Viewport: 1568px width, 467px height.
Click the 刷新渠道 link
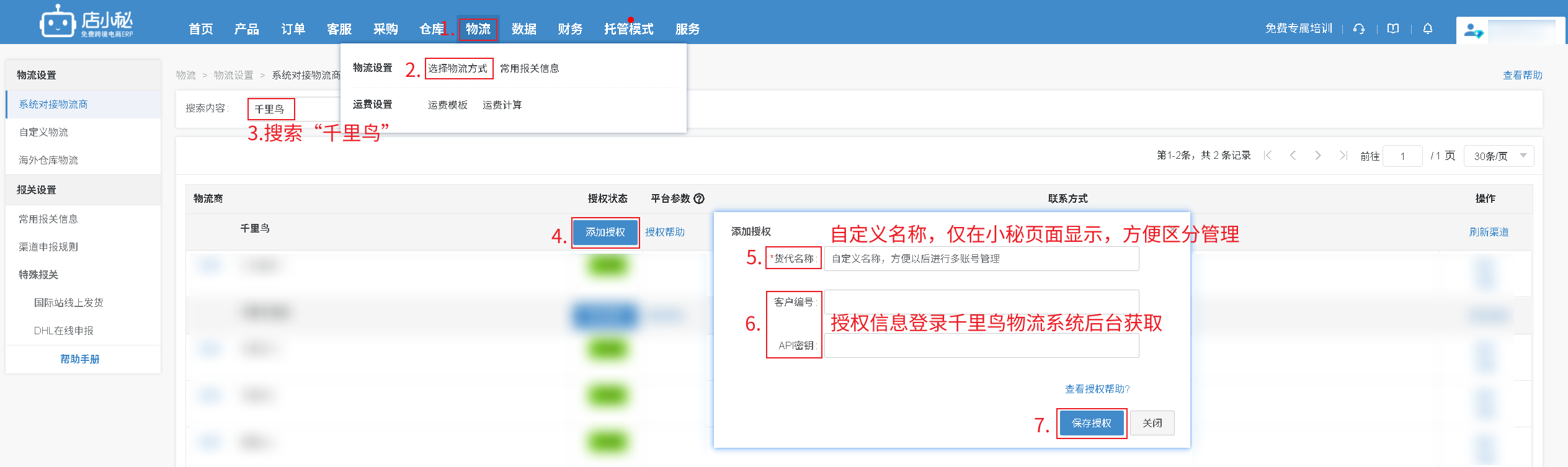click(1489, 232)
